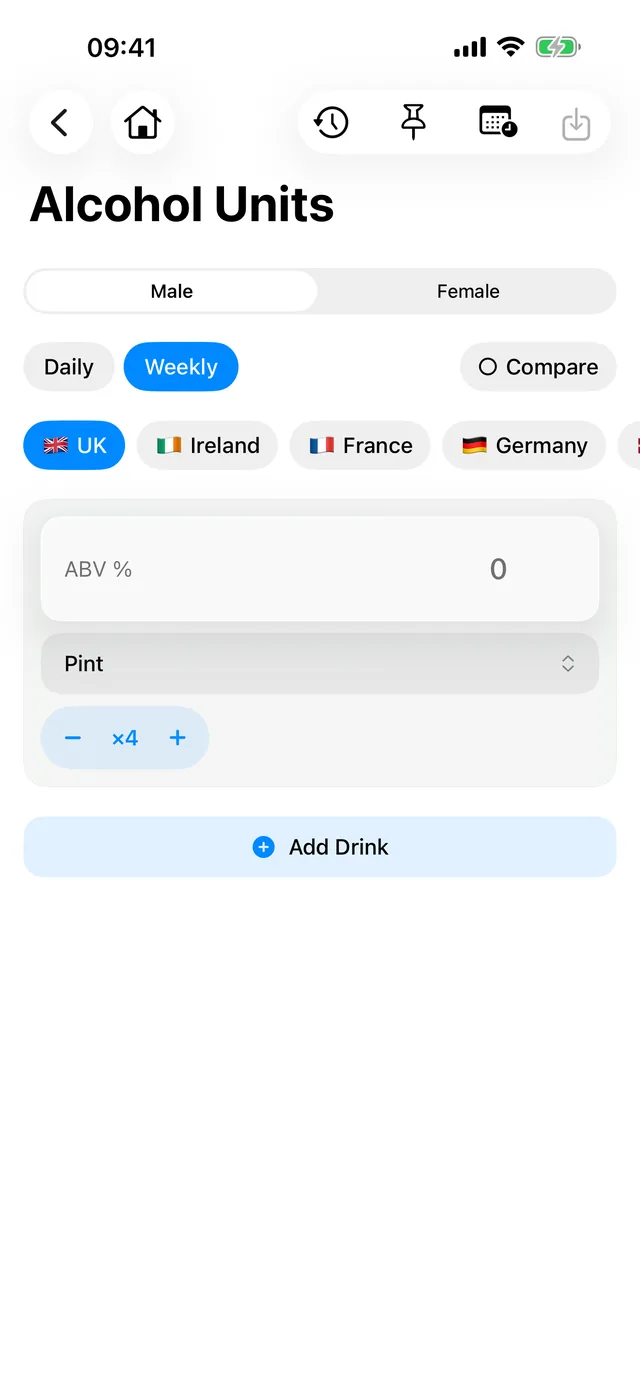Tap the back chevron icon
Image resolution: width=640 pixels, height=1391 pixels.
(60, 123)
